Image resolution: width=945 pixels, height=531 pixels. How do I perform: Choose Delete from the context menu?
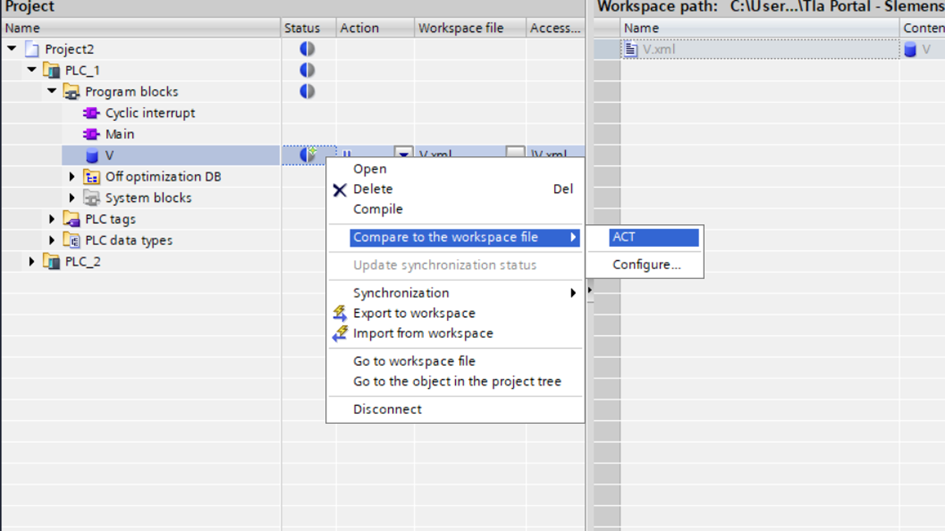click(x=373, y=189)
